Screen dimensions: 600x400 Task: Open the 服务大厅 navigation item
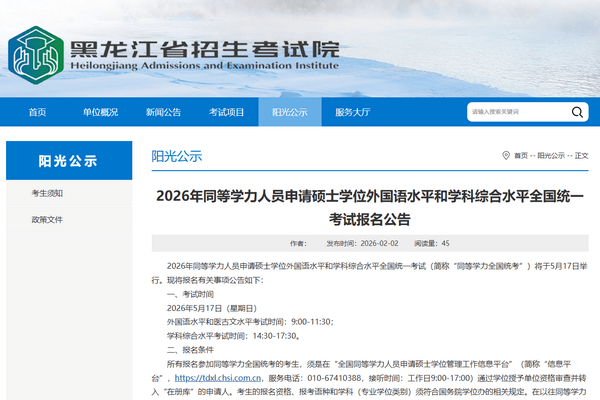coord(353,112)
